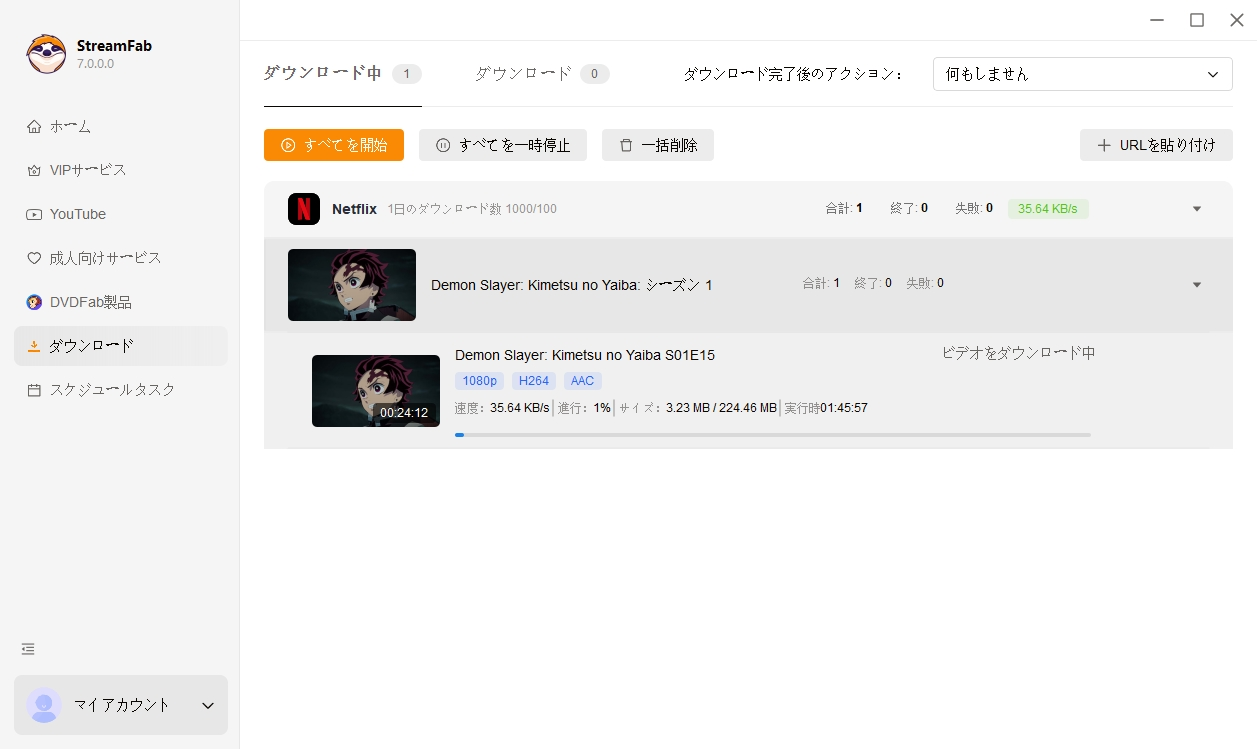The image size is (1257, 749).
Task: Open the ホーム page
Action: coord(70,127)
